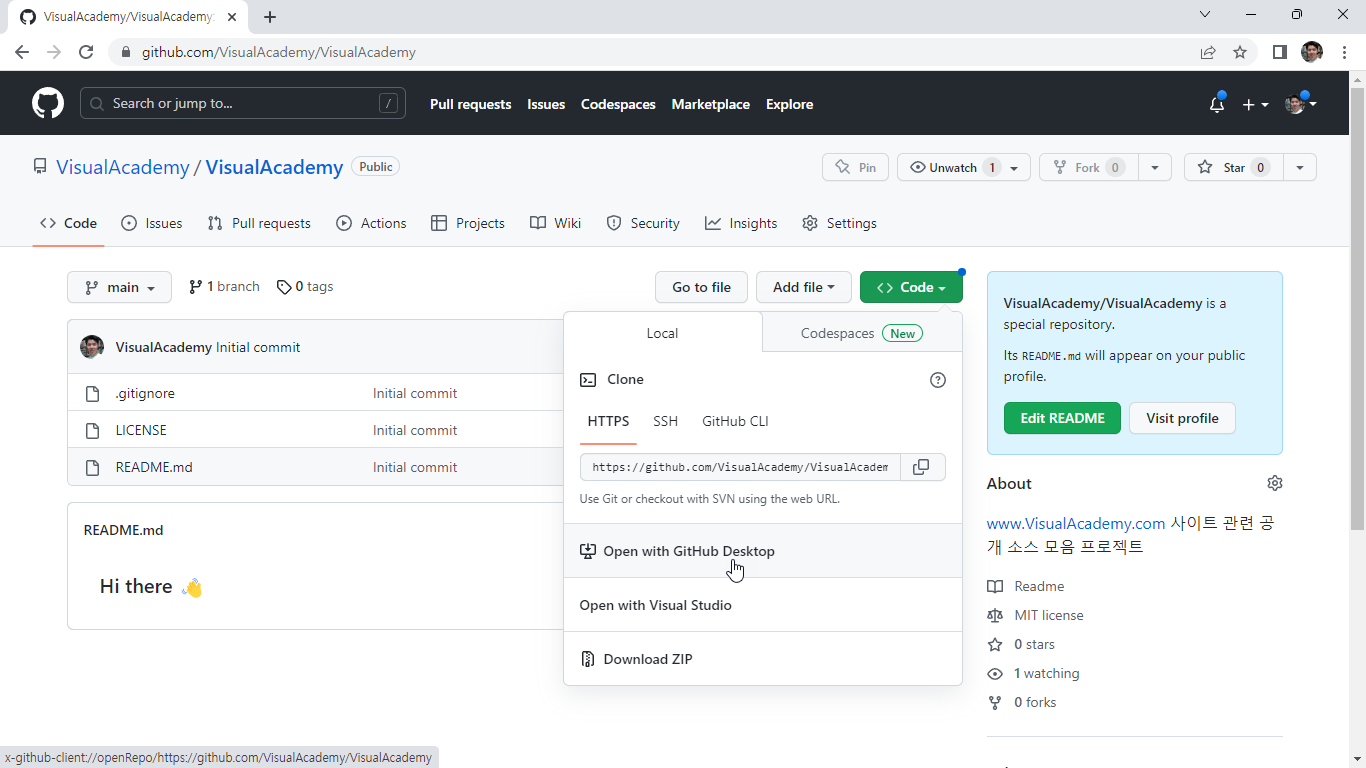Expand the Fork options caret
Viewport: 1366px width, 768px height.
click(1154, 167)
